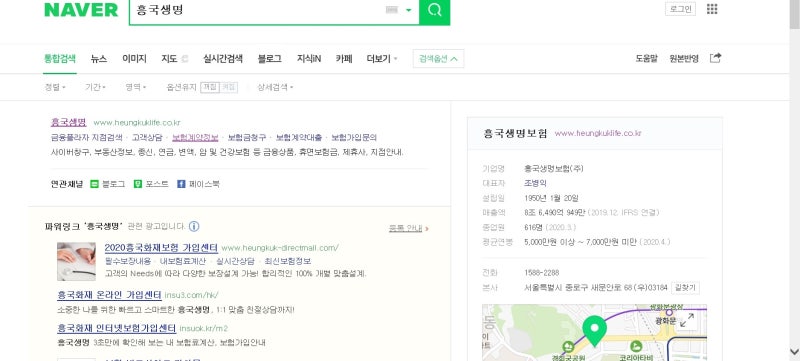
Task: Open the Facebook icon under 연관채널
Action: (x=181, y=184)
